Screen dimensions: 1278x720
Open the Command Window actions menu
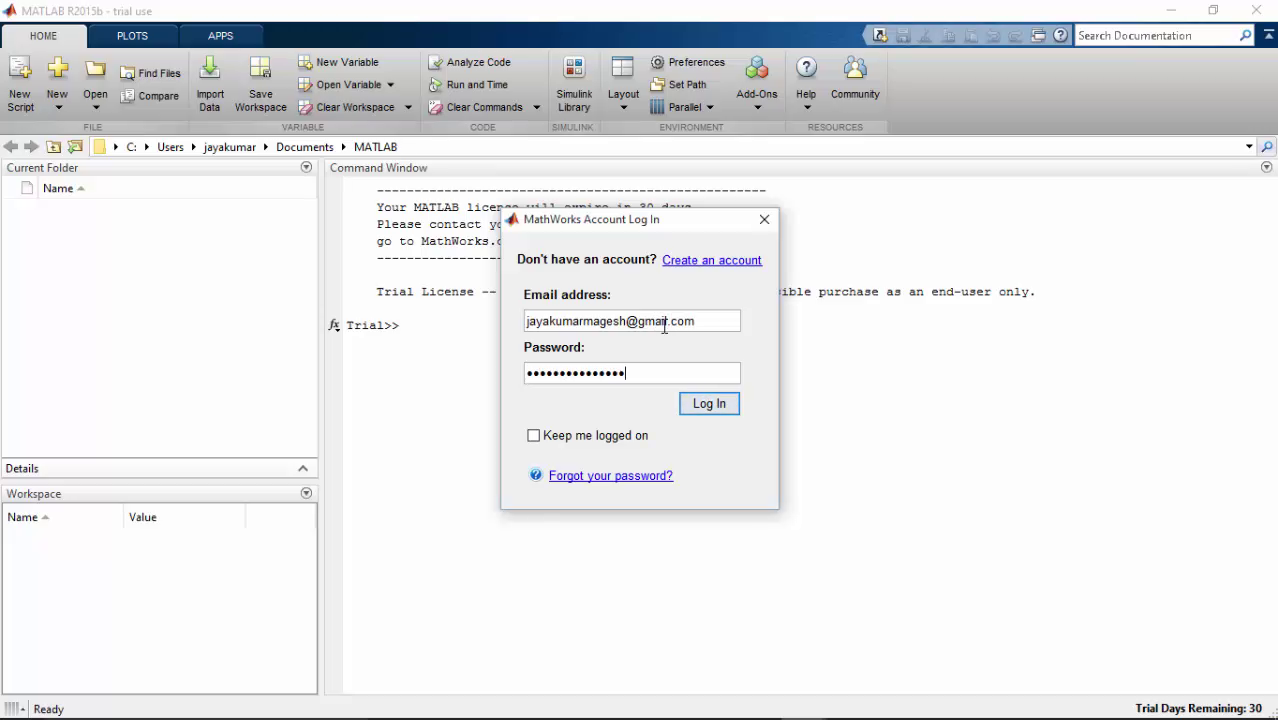[x=1267, y=168]
